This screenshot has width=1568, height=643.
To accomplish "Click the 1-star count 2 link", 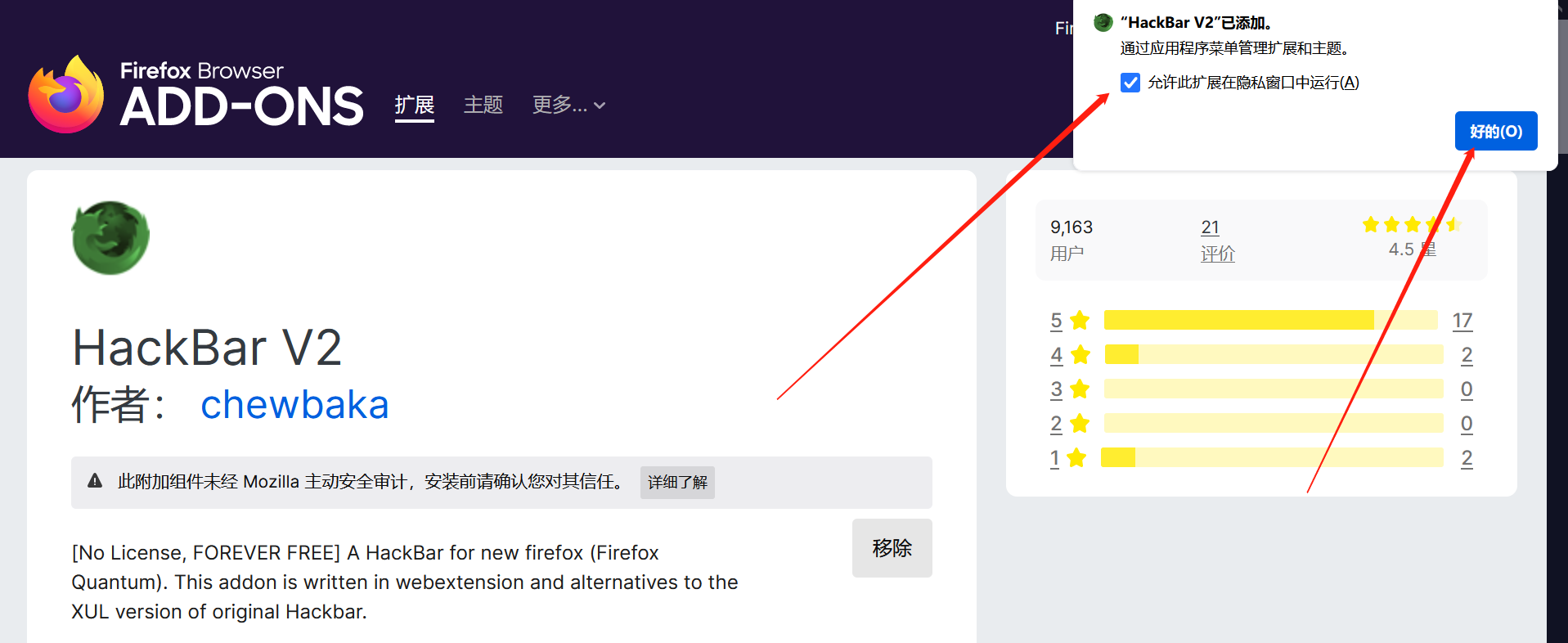I will pyautogui.click(x=1467, y=457).
